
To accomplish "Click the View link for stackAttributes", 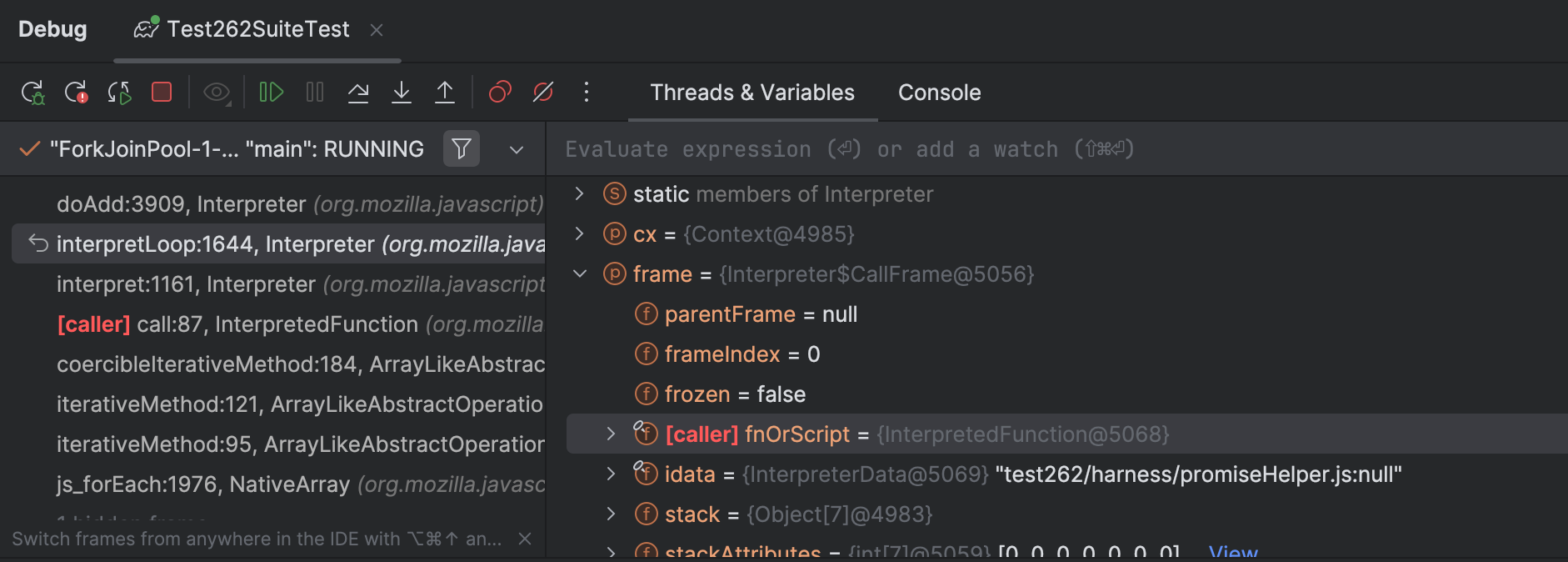I will [x=1232, y=552].
